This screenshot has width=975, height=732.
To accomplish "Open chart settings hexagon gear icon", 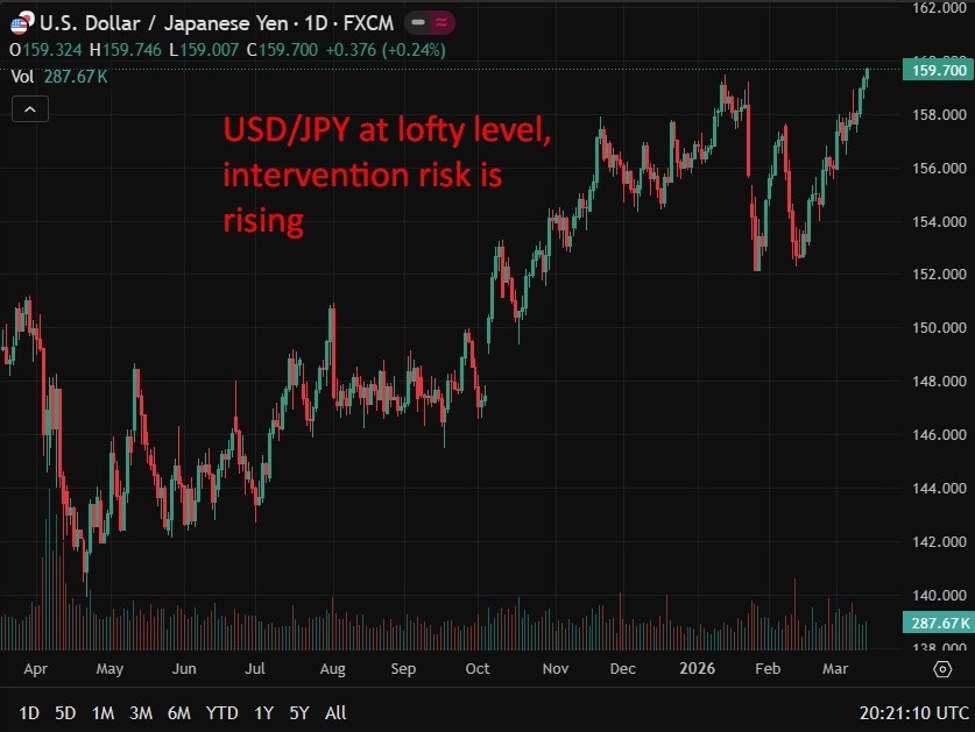I will 942,669.
